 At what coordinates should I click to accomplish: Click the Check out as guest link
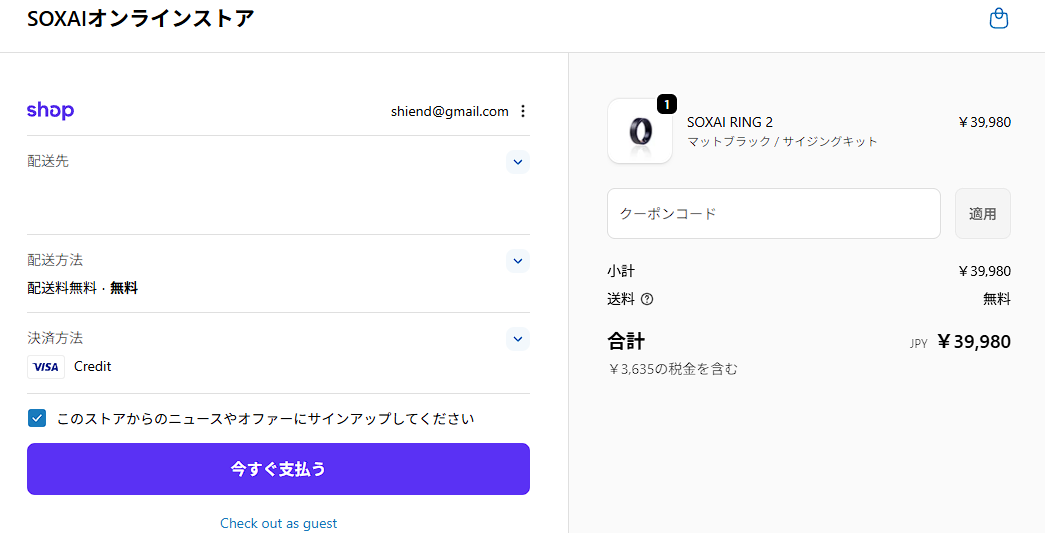tap(279, 524)
